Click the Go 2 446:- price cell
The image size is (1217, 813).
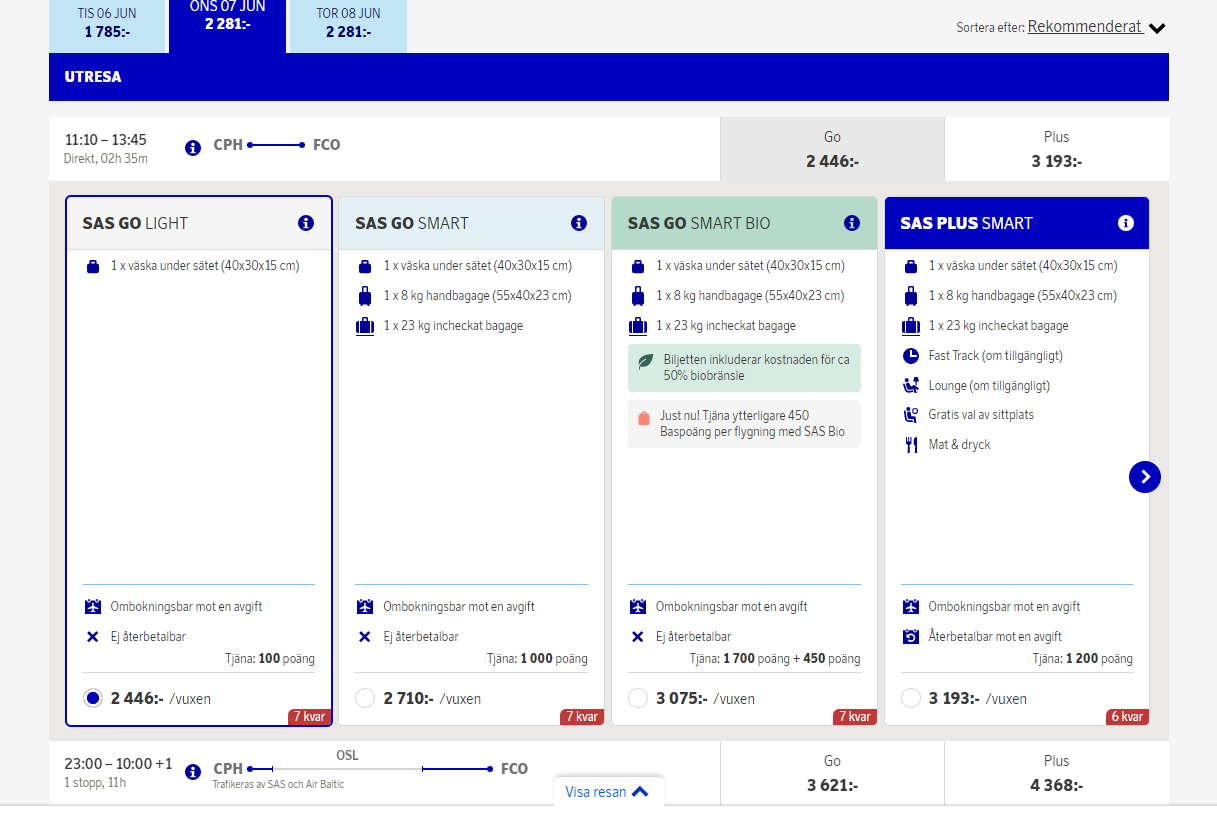pyautogui.click(x=832, y=149)
